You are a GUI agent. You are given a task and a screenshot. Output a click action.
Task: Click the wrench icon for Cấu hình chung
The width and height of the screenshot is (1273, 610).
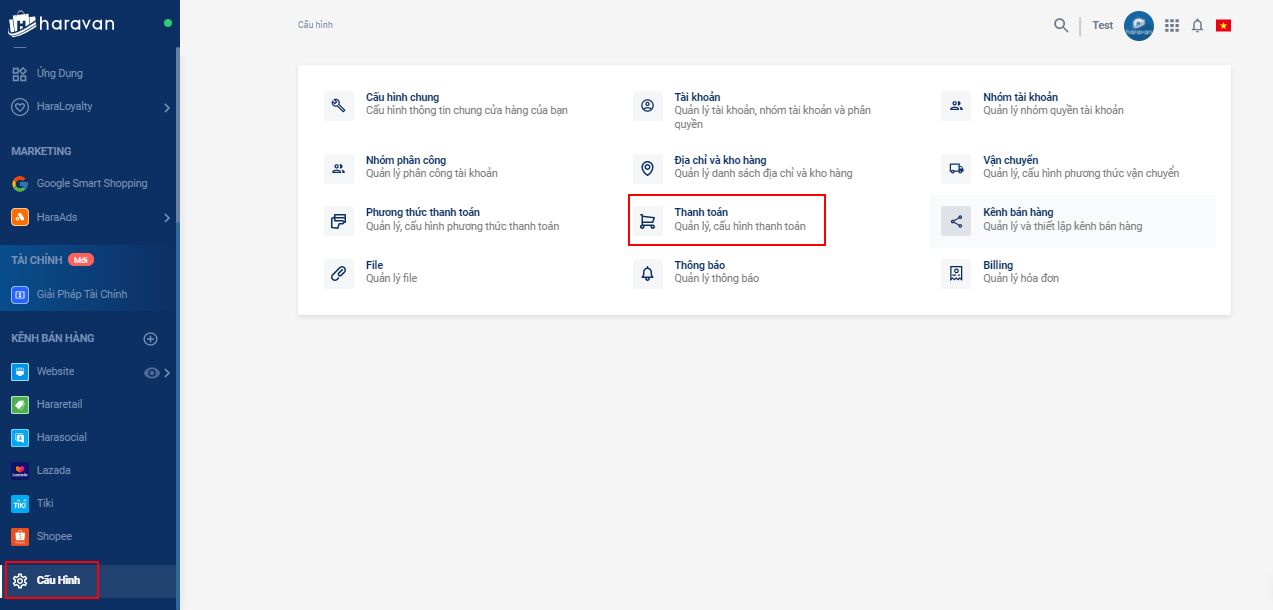(339, 105)
